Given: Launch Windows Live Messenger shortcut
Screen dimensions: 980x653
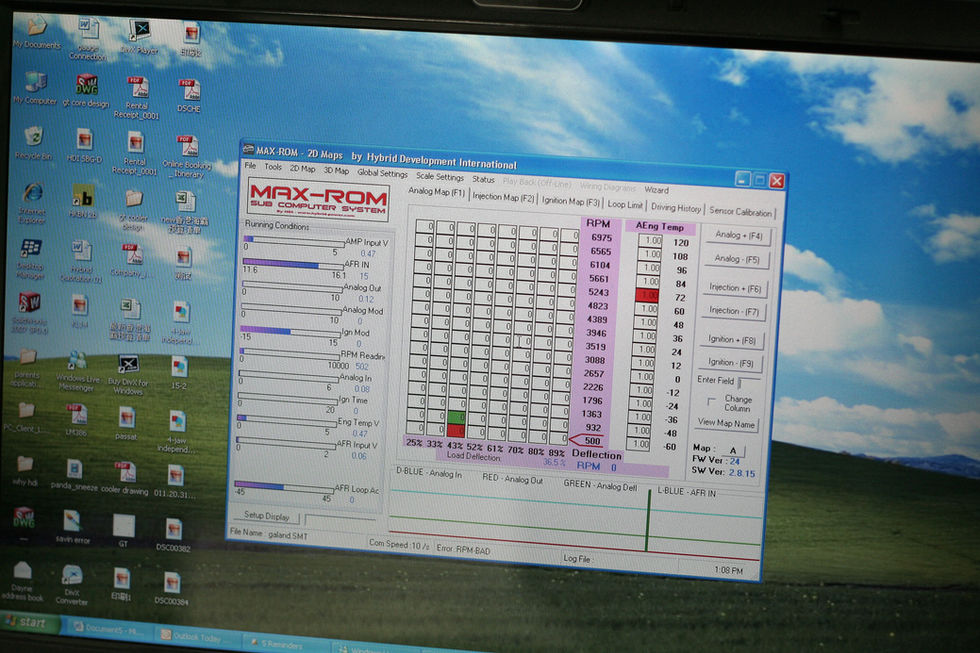Looking at the screenshot, I should coord(78,371).
